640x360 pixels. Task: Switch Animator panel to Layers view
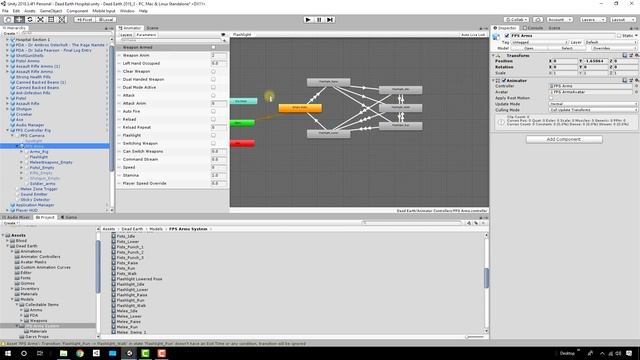pyautogui.click(x=126, y=35)
